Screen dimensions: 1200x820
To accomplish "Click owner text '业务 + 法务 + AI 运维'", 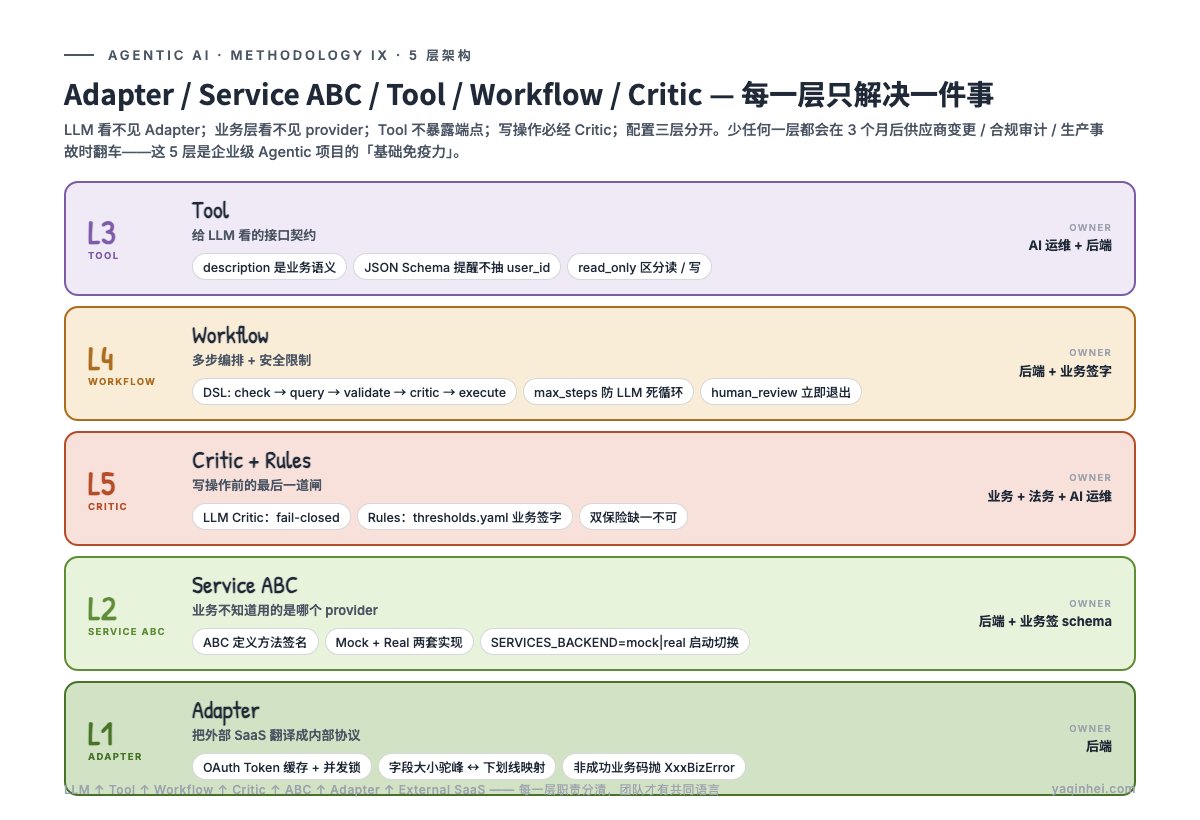I will (1049, 496).
